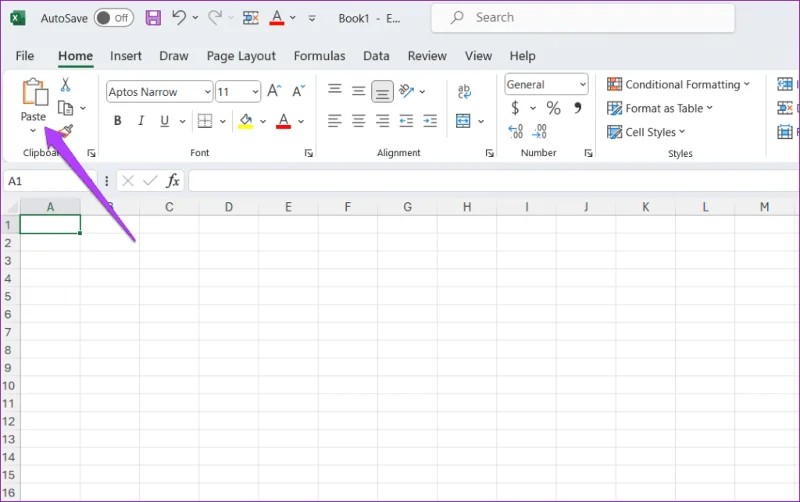Image resolution: width=800 pixels, height=502 pixels.
Task: Apply Comma Style format
Action: (x=578, y=108)
